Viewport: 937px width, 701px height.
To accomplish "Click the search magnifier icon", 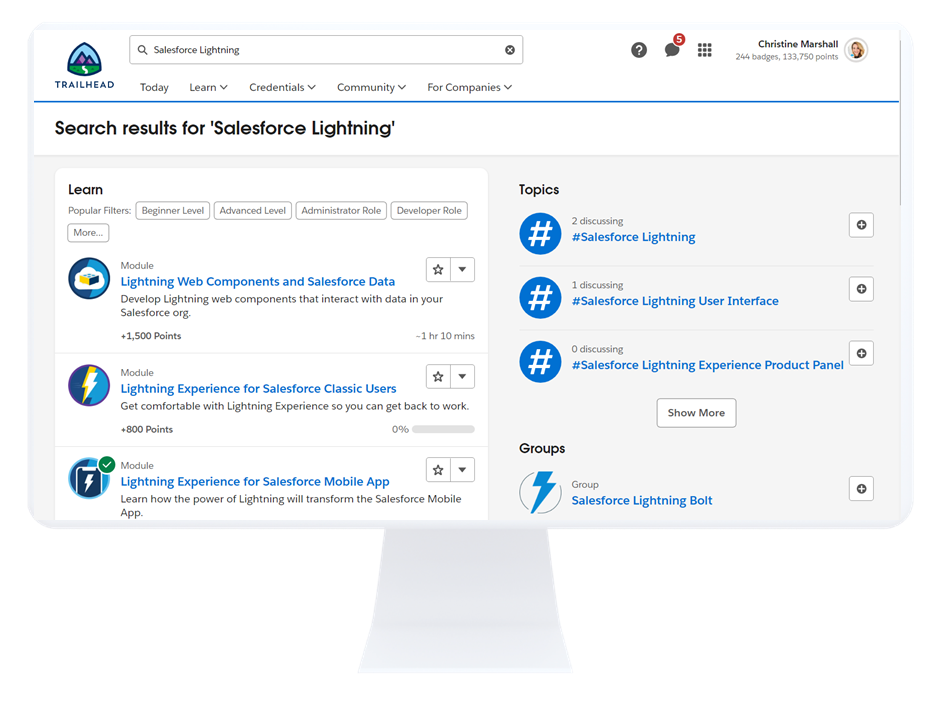I will tap(142, 50).
